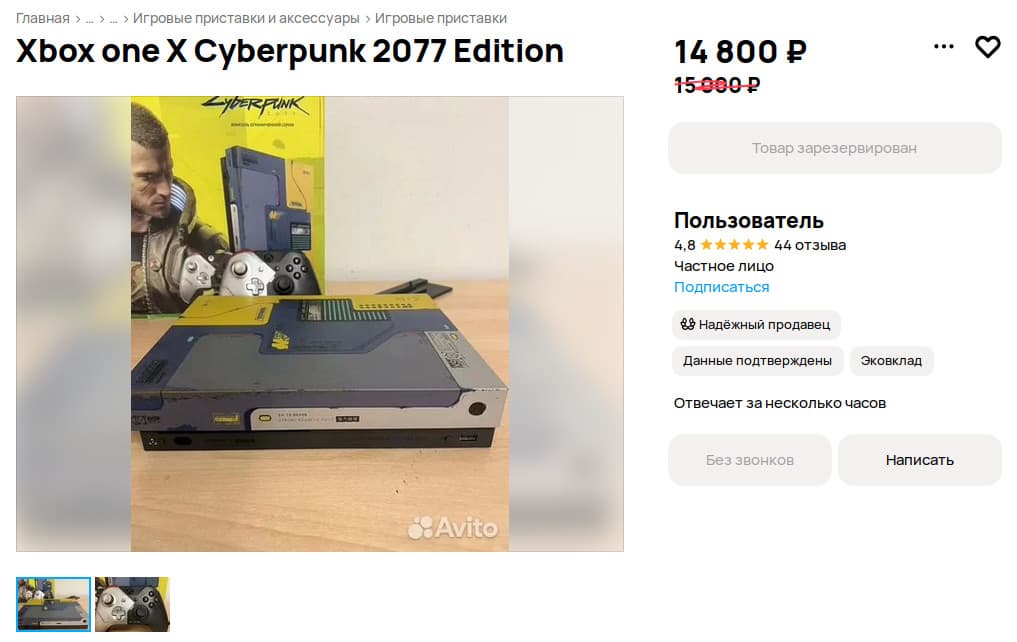Add listing to favorites with heart icon

988,47
